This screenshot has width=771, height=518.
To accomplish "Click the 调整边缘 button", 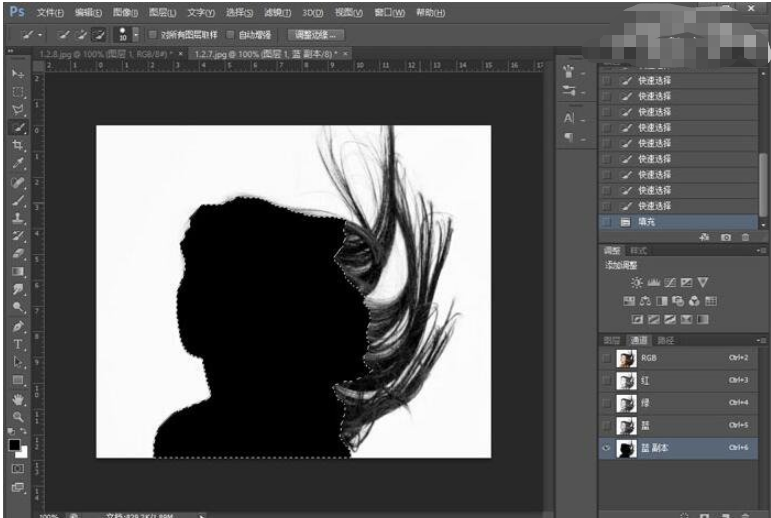I will click(x=316, y=34).
